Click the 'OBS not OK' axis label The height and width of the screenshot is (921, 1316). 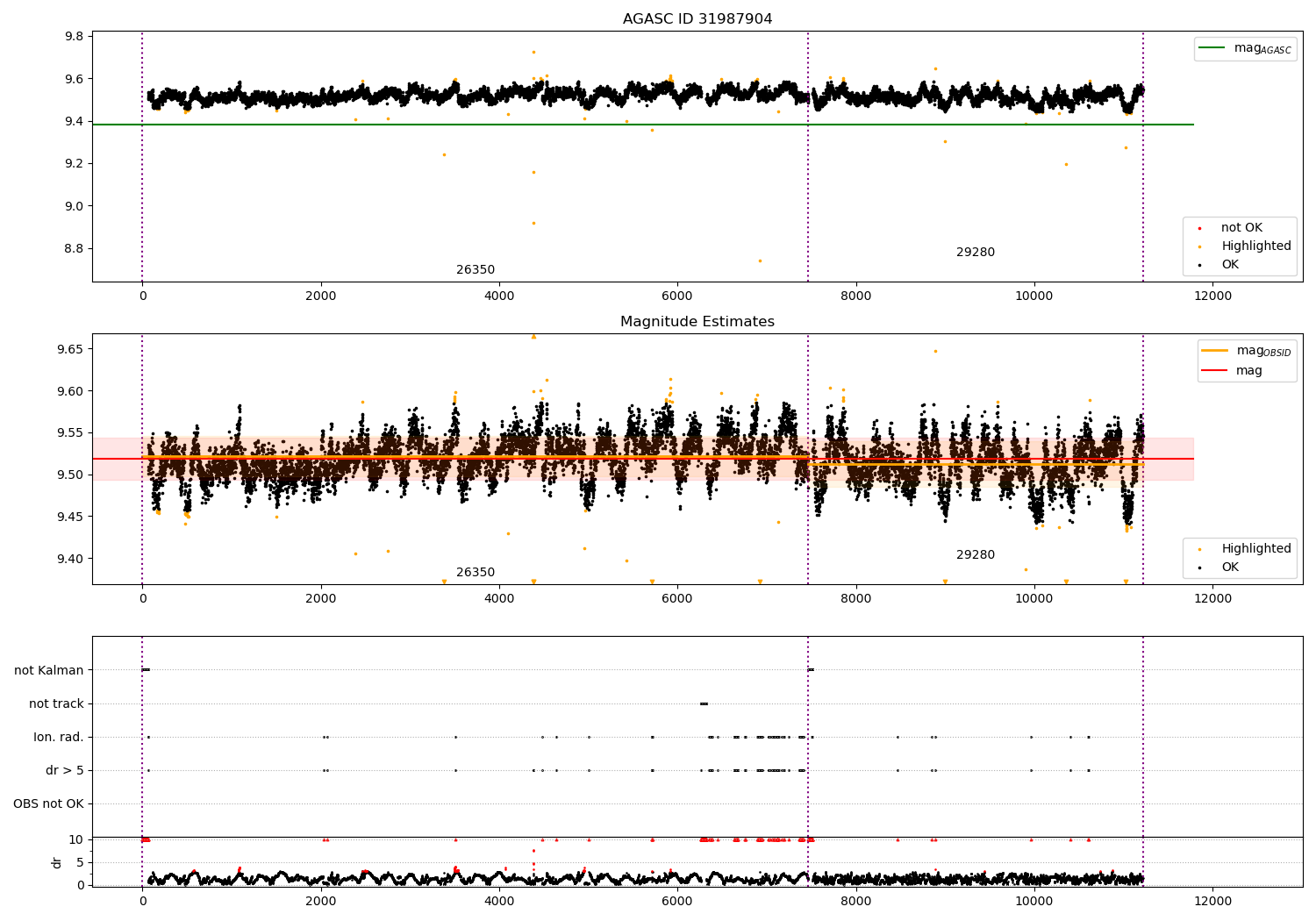click(48, 804)
